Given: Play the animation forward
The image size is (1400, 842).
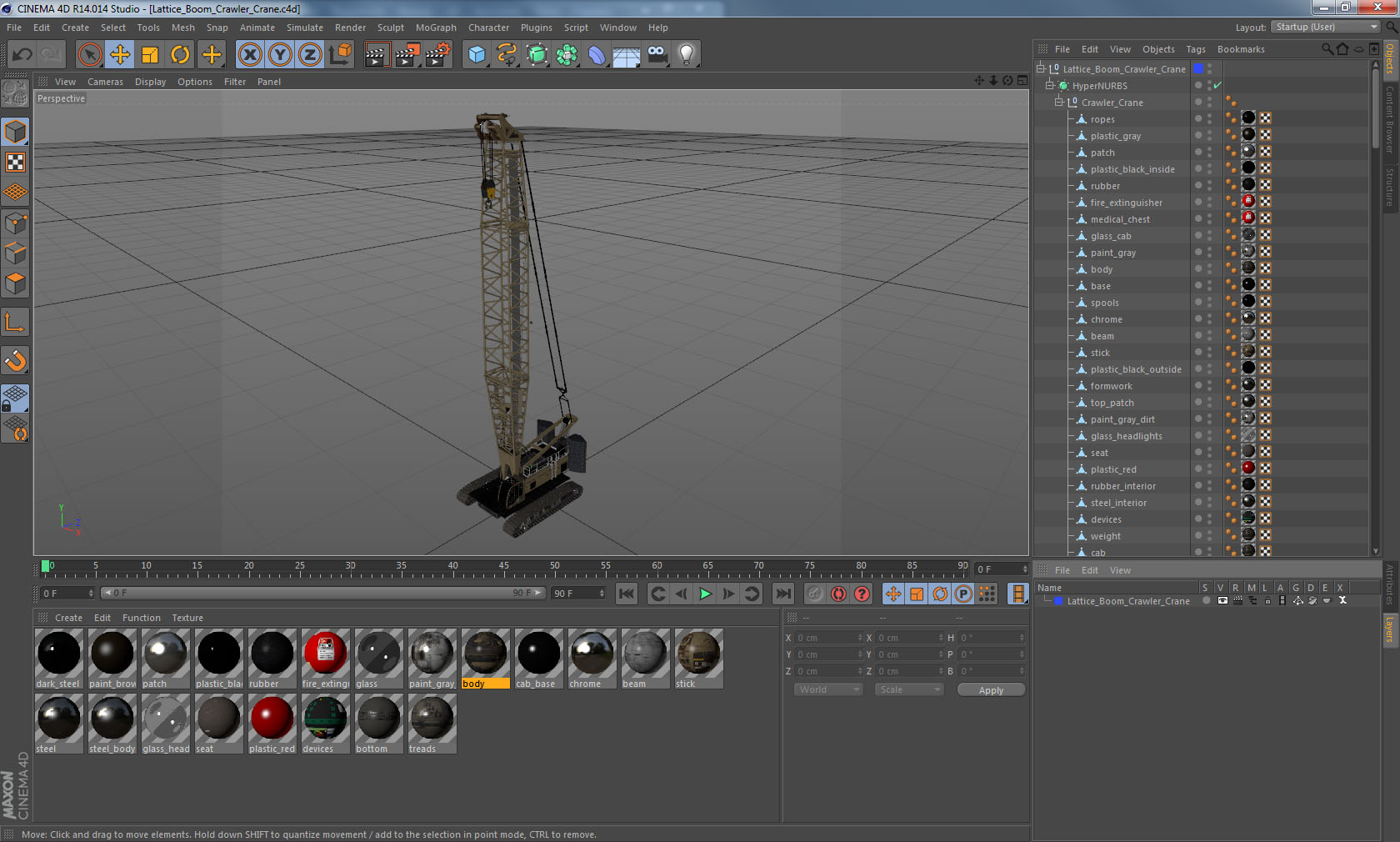Looking at the screenshot, I should click(x=705, y=594).
